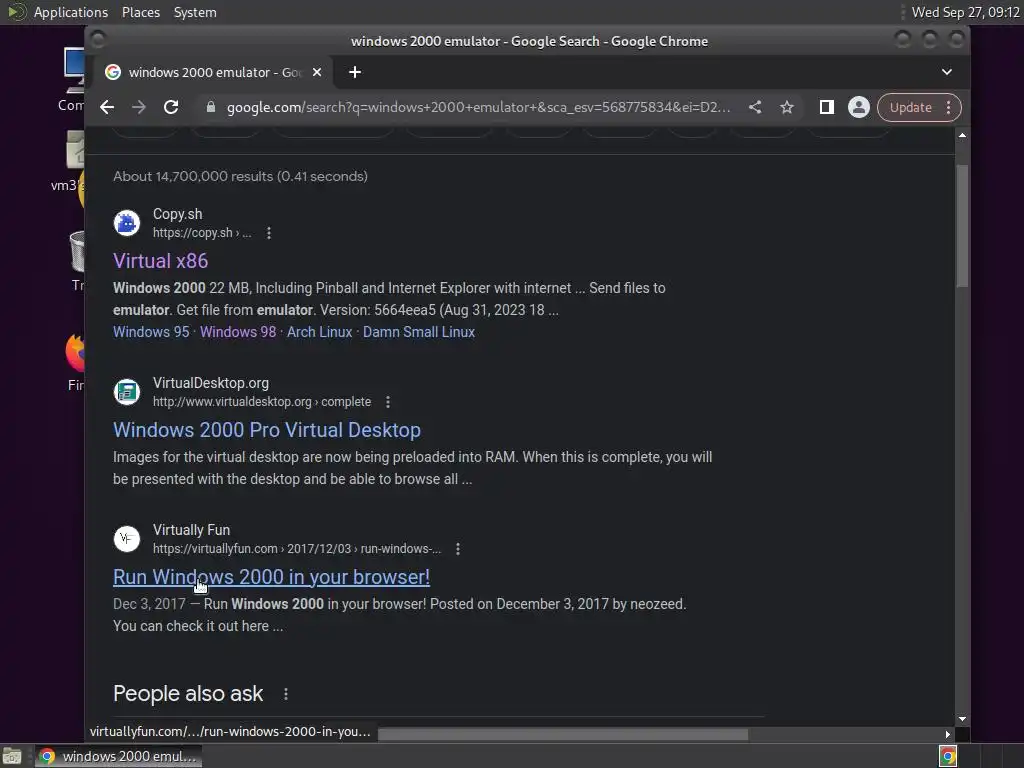This screenshot has width=1024, height=768.
Task: Click the Copy.sh URL breadcrumb
Action: [202, 233]
